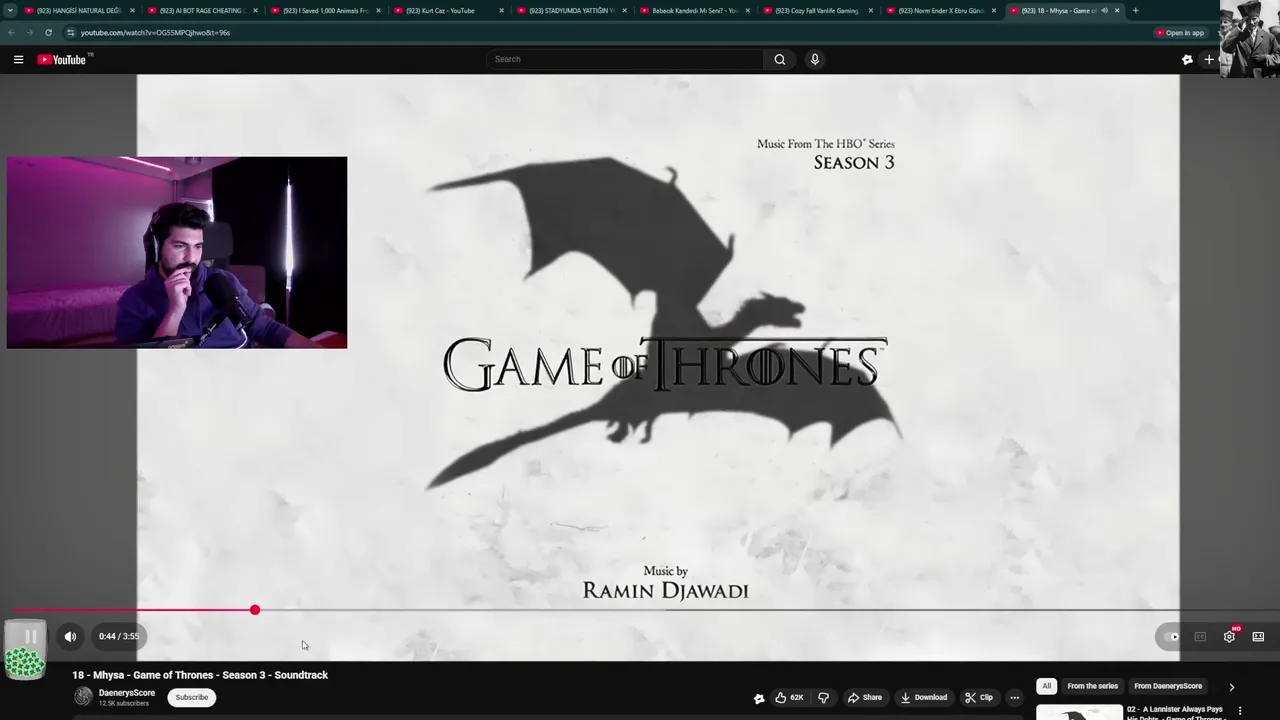Open DaenerysScore channel avatar
Viewport: 1280px width, 720px height.
click(83, 697)
